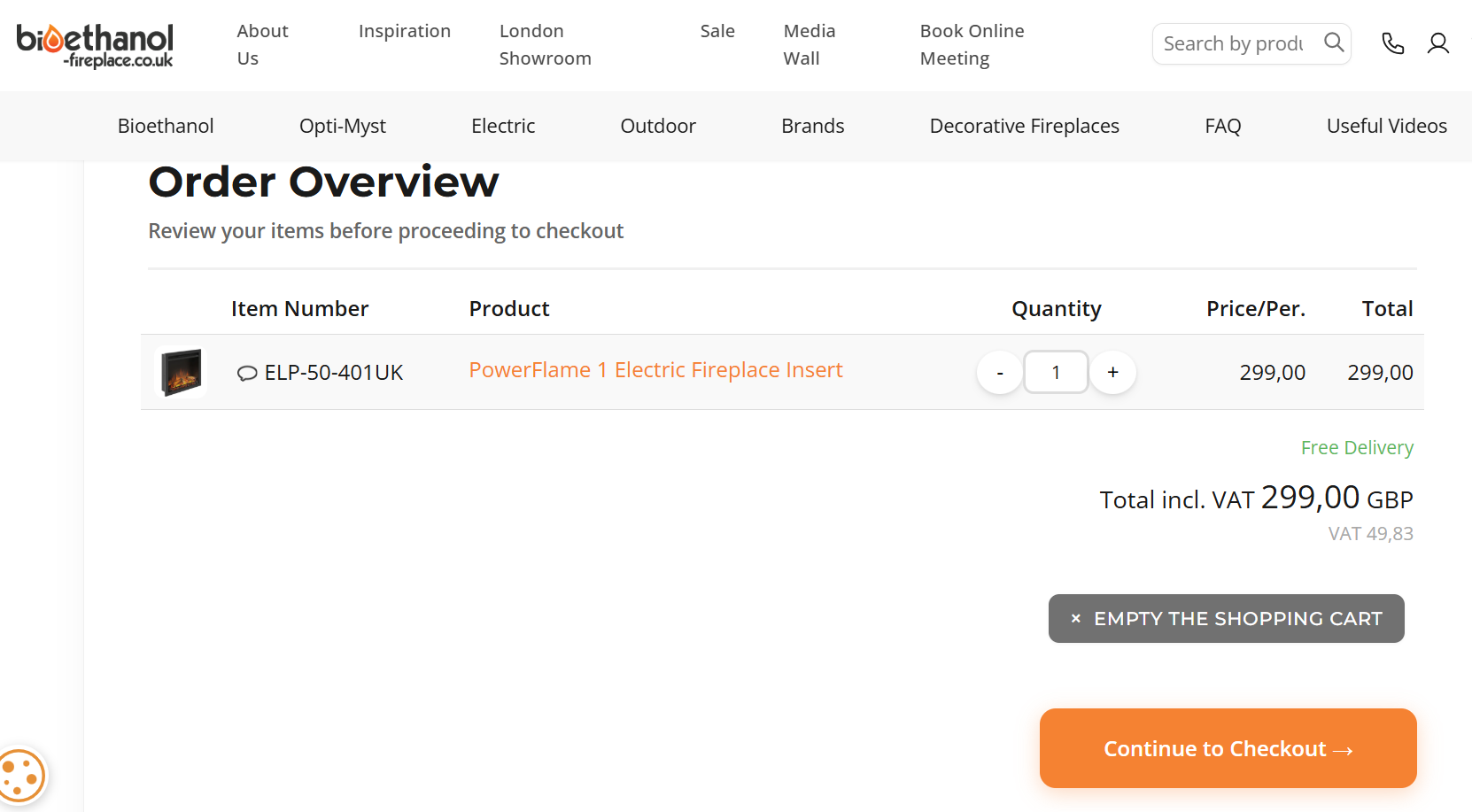Open the PowerFlame 1 Electric Fireplace Insert link
This screenshot has width=1472, height=812.
[655, 370]
